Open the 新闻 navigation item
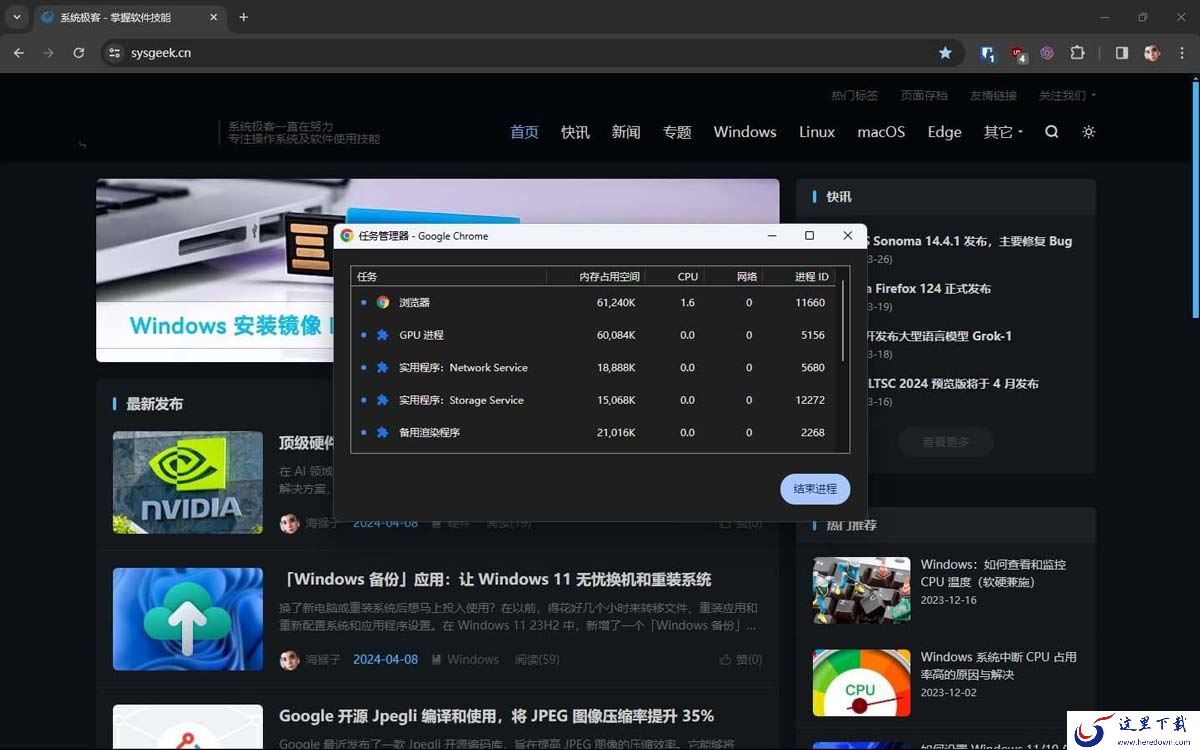 (x=626, y=132)
